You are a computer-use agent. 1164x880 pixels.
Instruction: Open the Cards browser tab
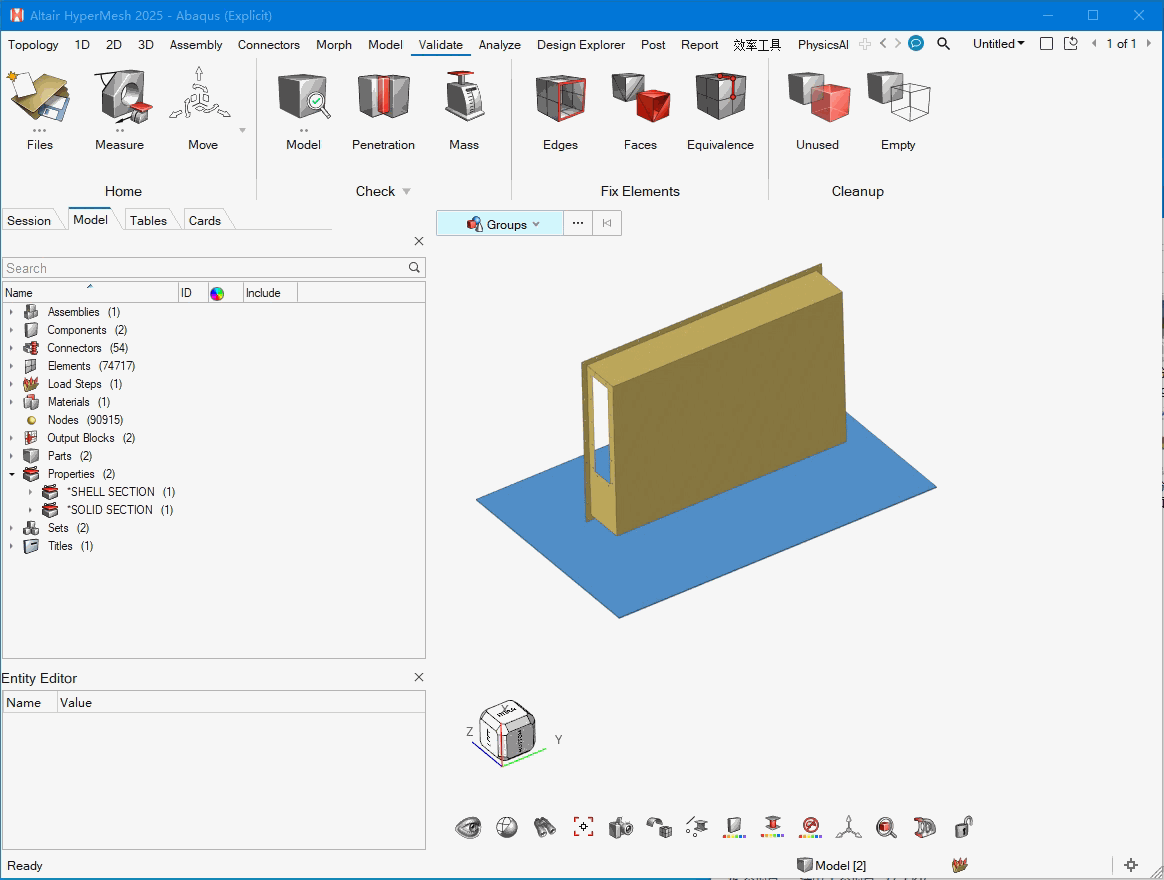coord(205,221)
